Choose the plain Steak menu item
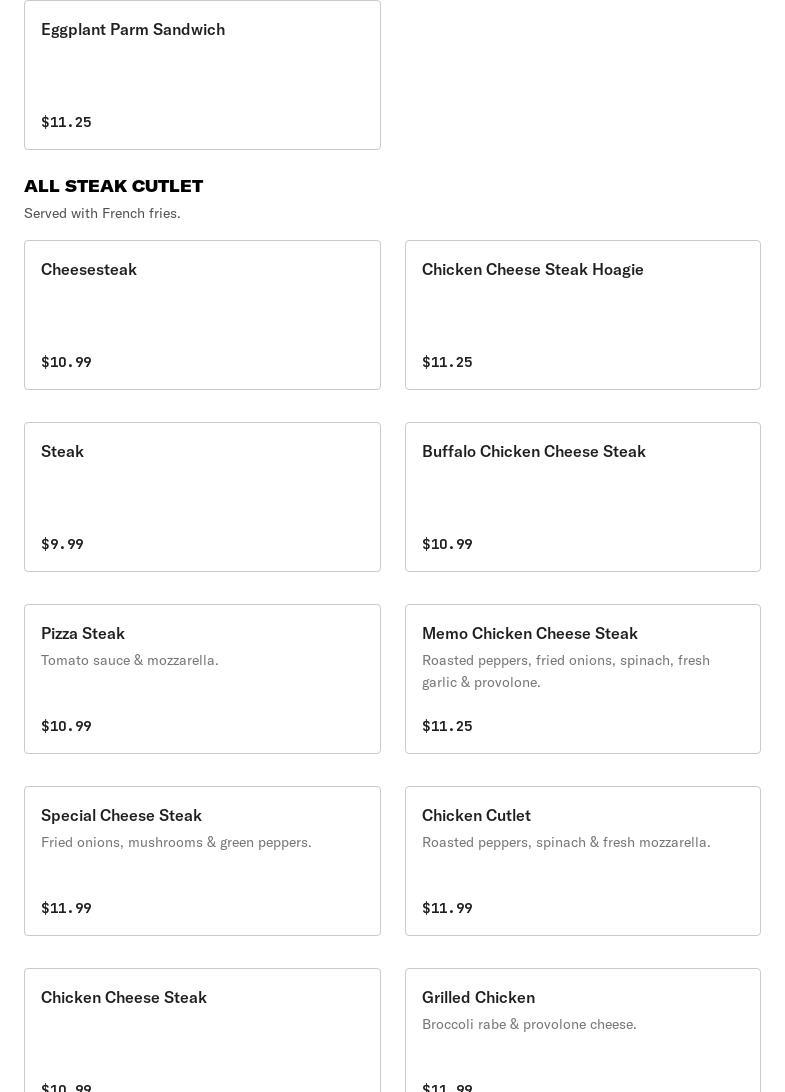Viewport: 785px width, 1092px height. coord(202,497)
